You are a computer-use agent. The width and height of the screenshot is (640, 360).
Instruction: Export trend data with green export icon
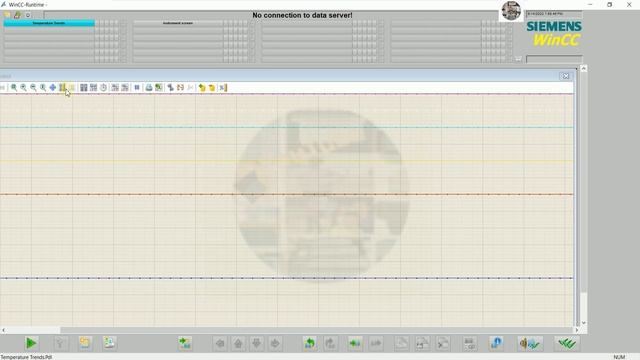(159, 87)
